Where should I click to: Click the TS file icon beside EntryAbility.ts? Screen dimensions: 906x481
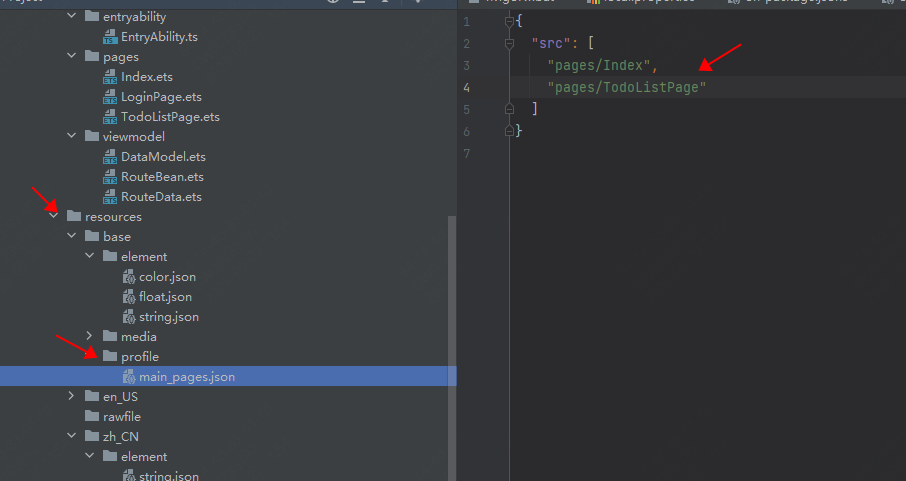click(110, 37)
